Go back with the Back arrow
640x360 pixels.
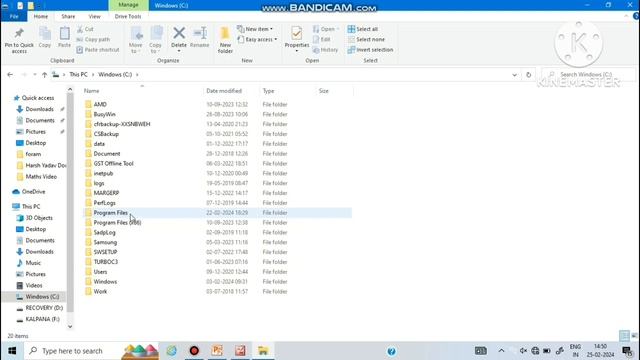tap(10, 75)
